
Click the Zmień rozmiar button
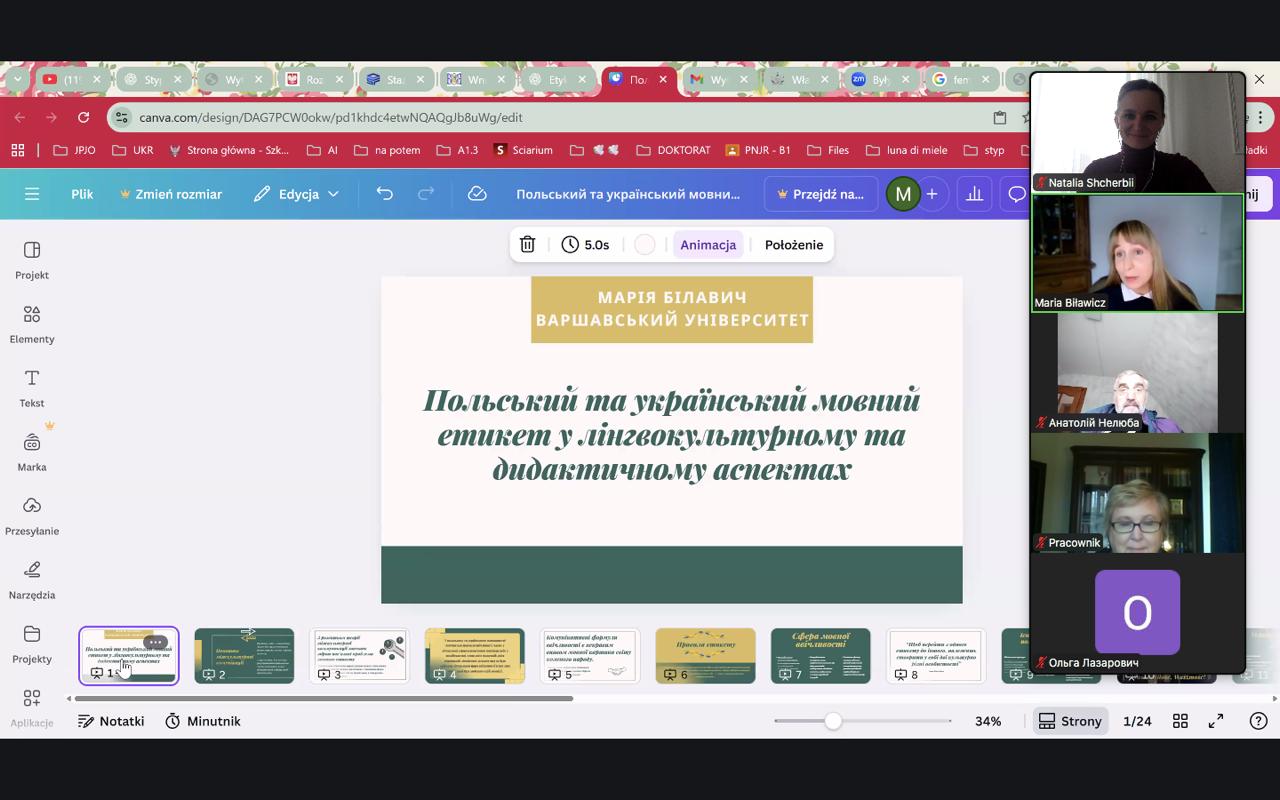(170, 194)
